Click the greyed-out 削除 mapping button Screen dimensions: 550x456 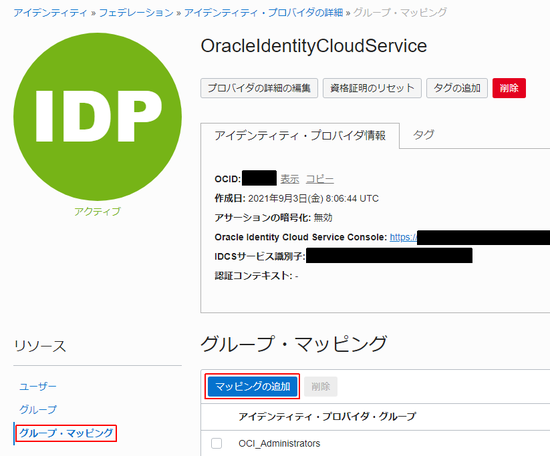coord(321,387)
